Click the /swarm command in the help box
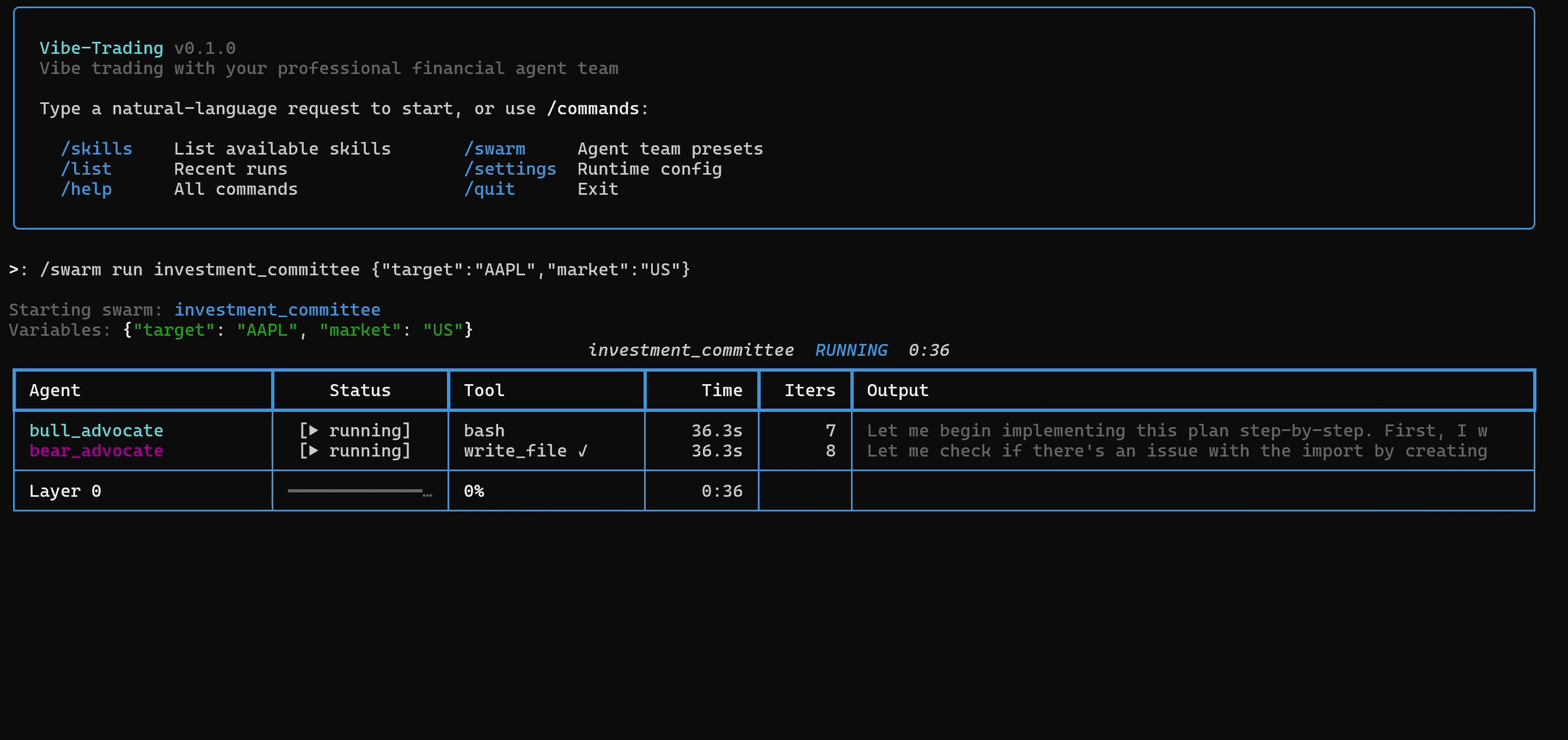This screenshot has height=740, width=1568. pyautogui.click(x=494, y=149)
